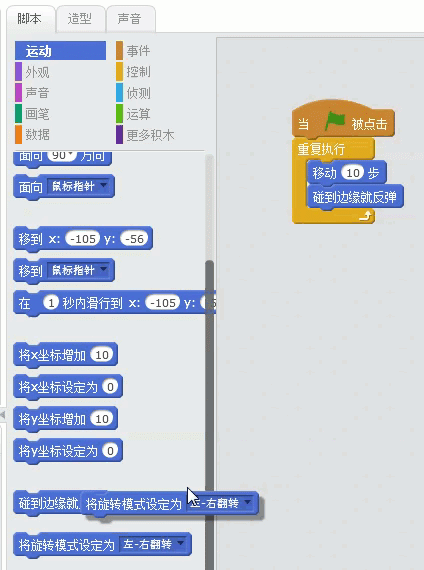The image size is (424, 570).
Task: Click value 10 in script's 移动 步 block
Action: tap(353, 173)
